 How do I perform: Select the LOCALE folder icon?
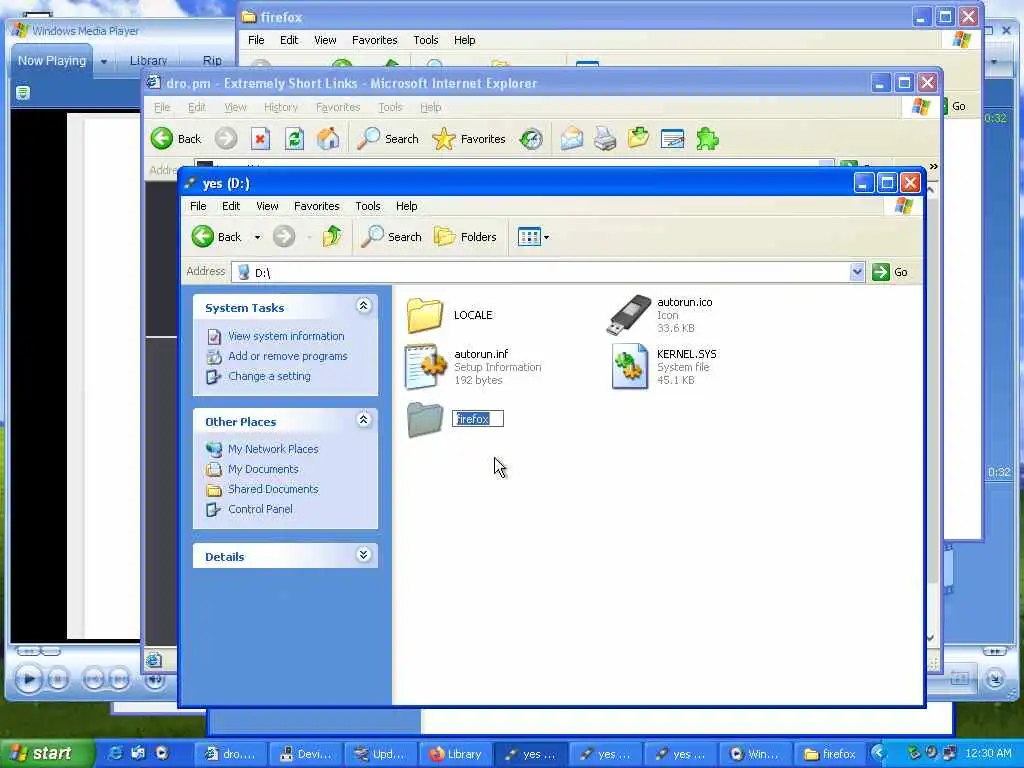(424, 315)
